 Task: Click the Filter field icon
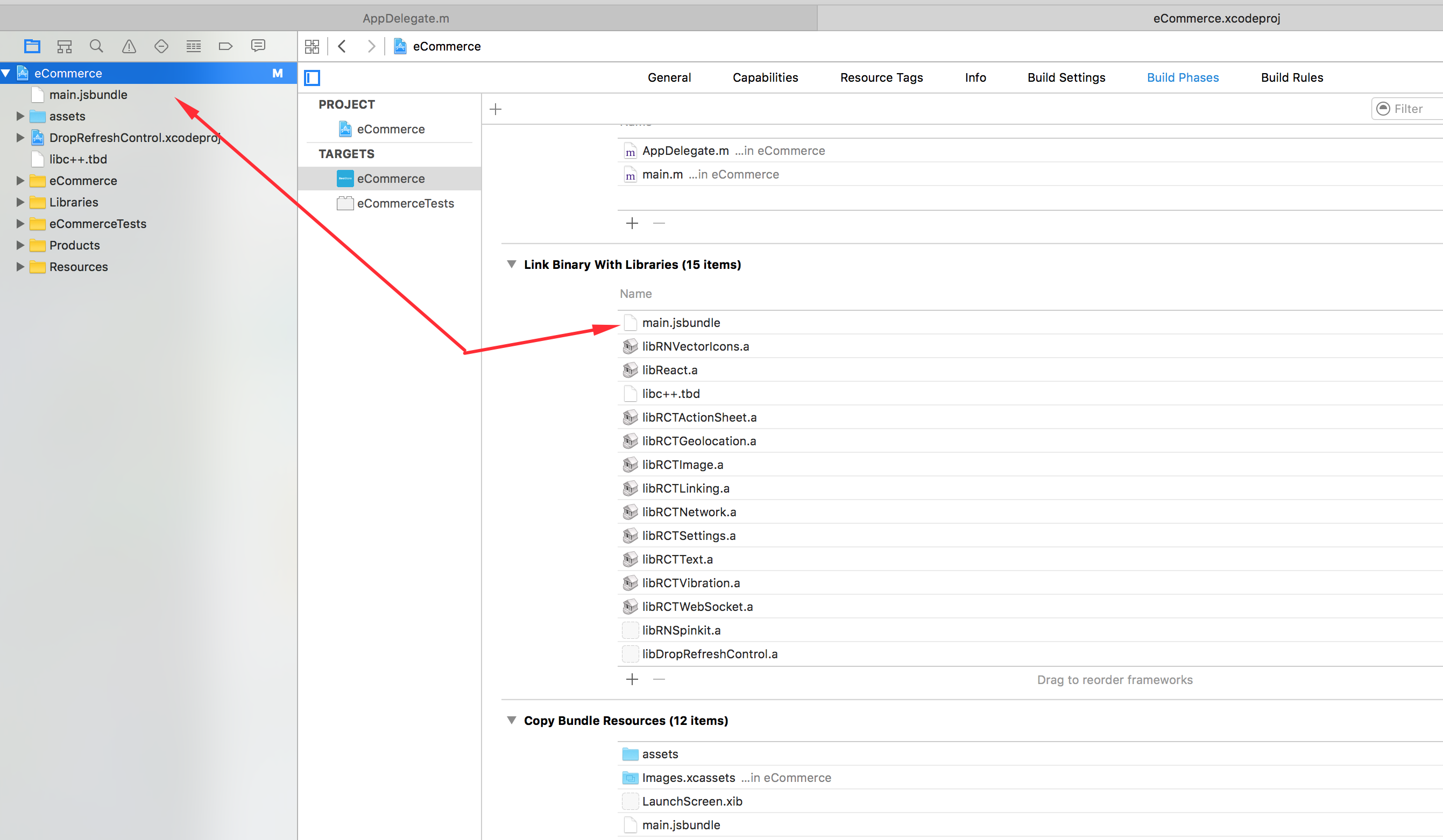point(1383,109)
